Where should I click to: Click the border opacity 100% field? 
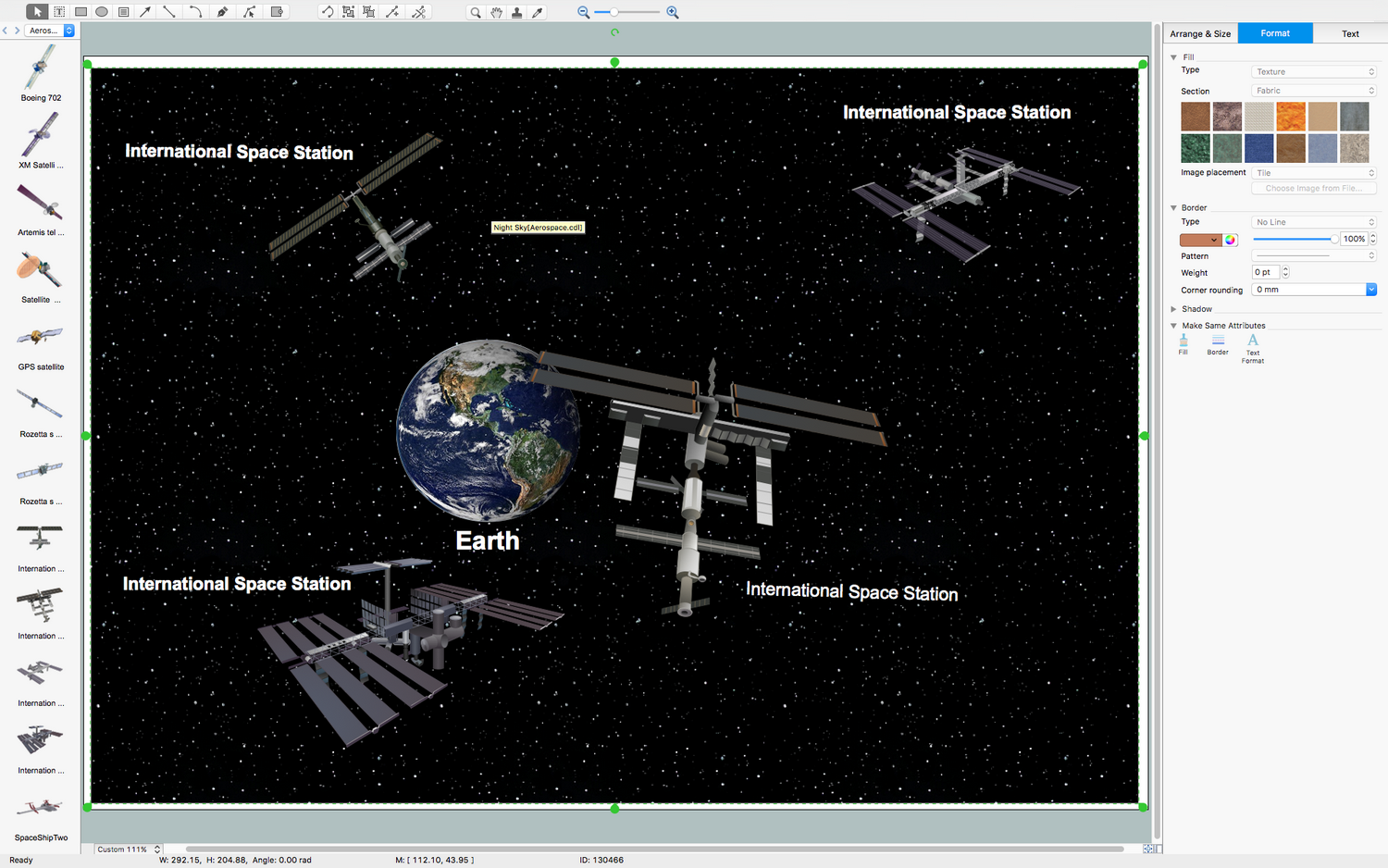[x=1354, y=239]
